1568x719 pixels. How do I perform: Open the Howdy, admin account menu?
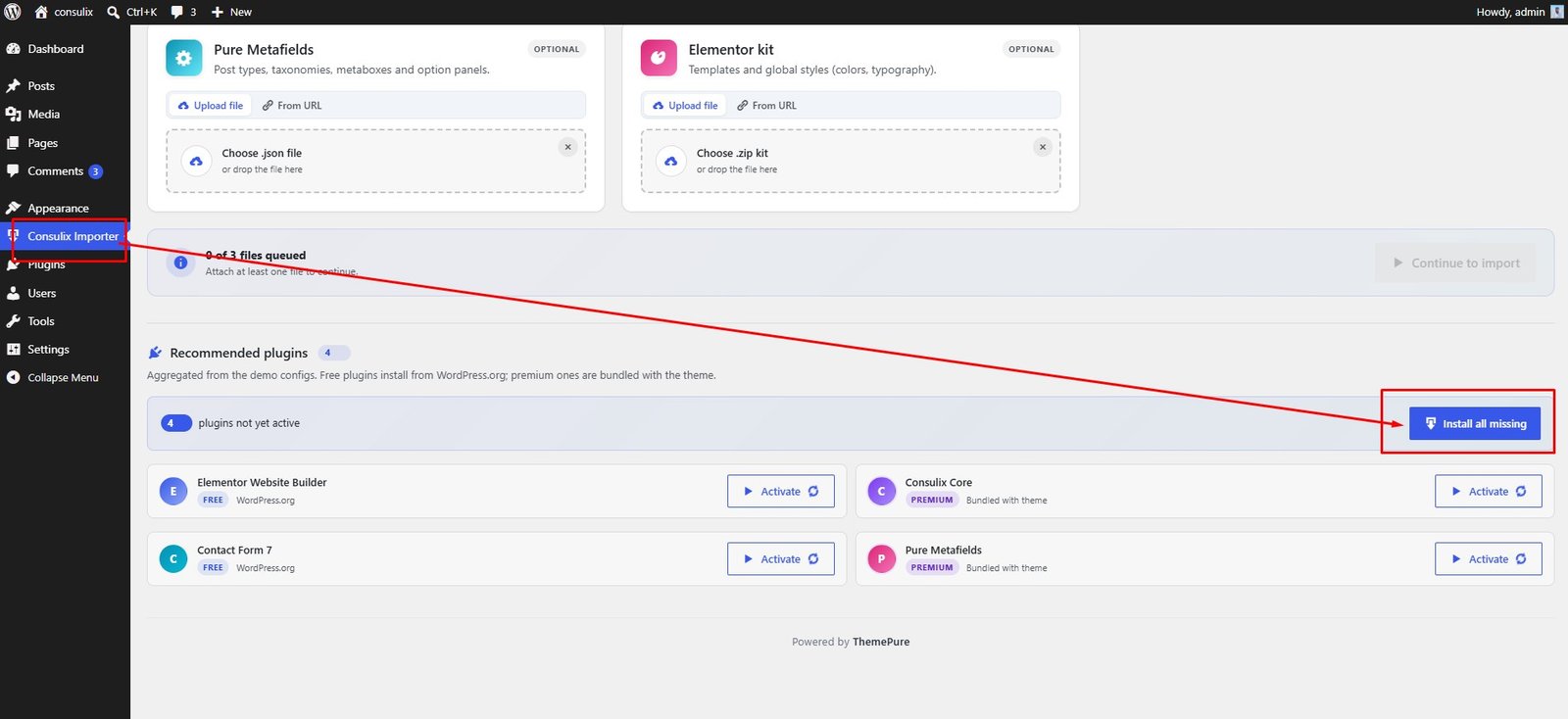1520,12
